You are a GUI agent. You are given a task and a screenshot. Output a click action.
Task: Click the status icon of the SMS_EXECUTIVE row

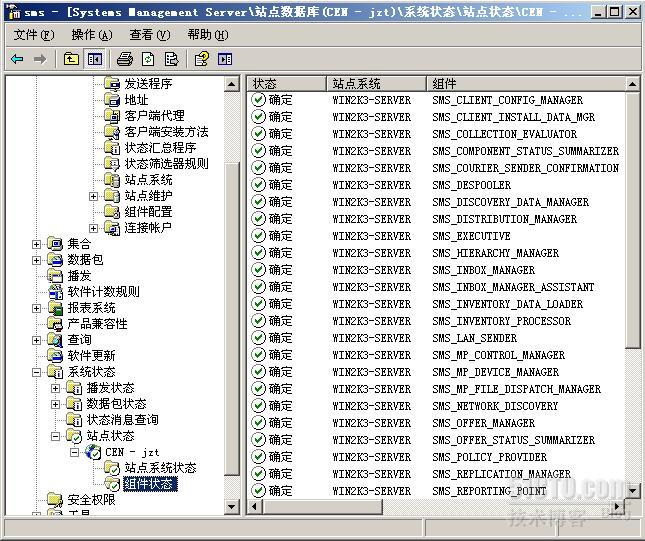(258, 236)
